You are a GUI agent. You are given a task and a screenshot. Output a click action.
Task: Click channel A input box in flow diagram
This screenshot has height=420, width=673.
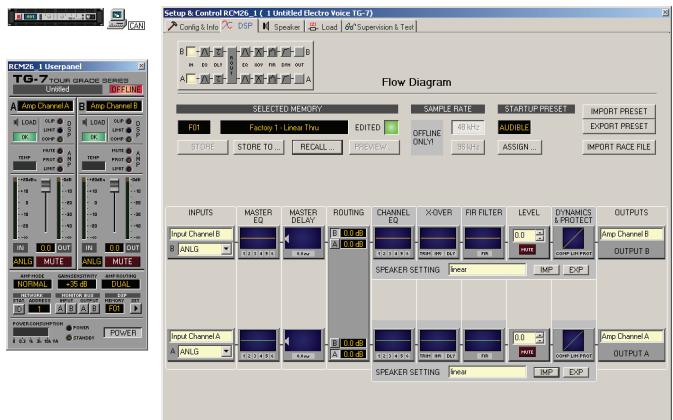click(191, 79)
